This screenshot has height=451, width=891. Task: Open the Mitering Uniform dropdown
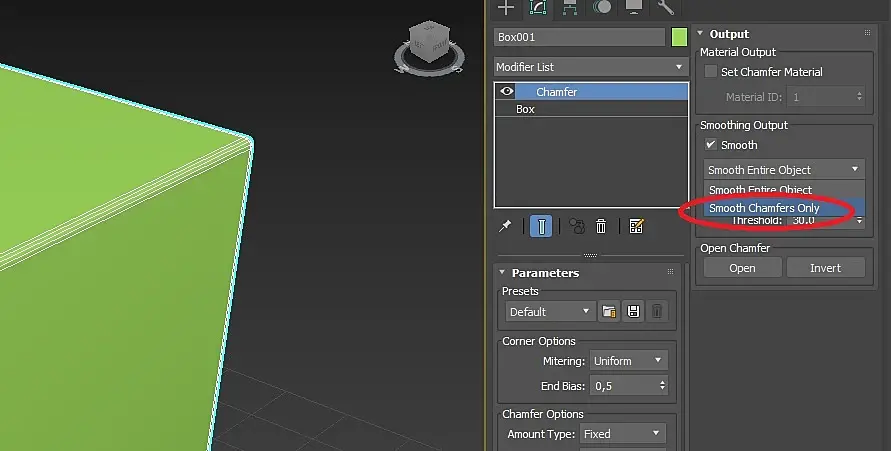(x=628, y=361)
